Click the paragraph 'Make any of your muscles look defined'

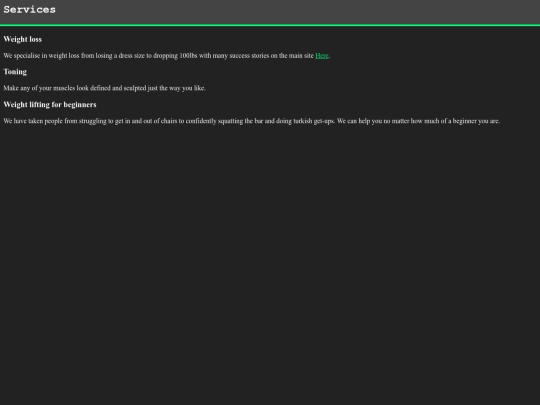pyautogui.click(x=105, y=88)
